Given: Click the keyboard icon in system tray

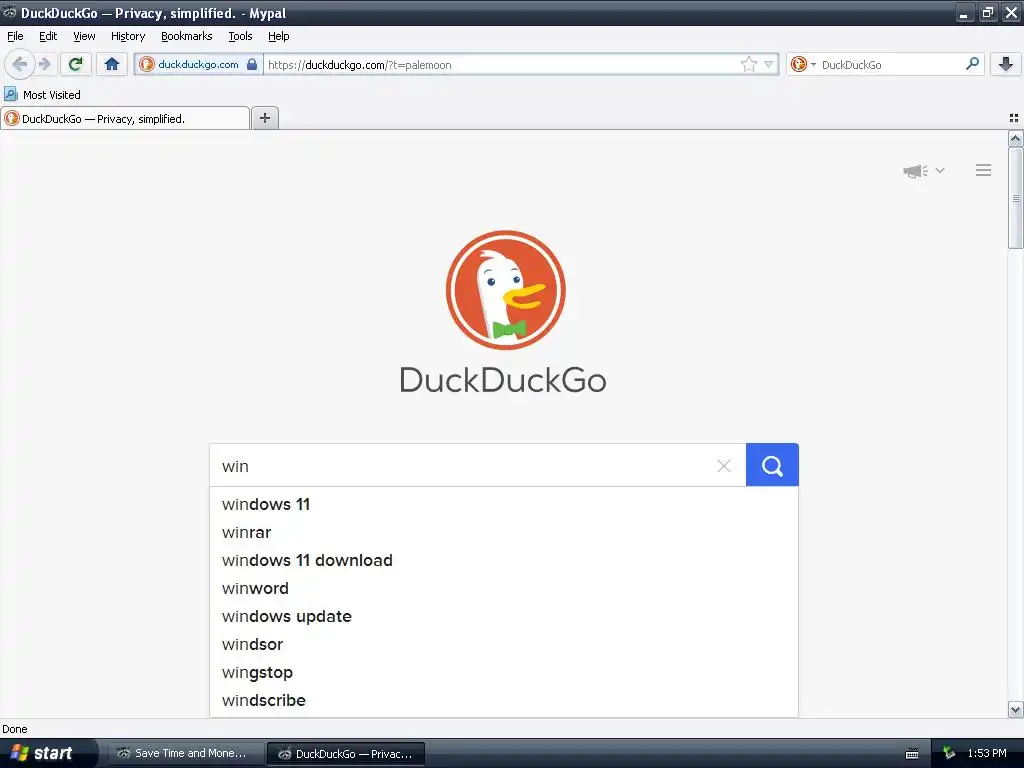Looking at the screenshot, I should 912,754.
